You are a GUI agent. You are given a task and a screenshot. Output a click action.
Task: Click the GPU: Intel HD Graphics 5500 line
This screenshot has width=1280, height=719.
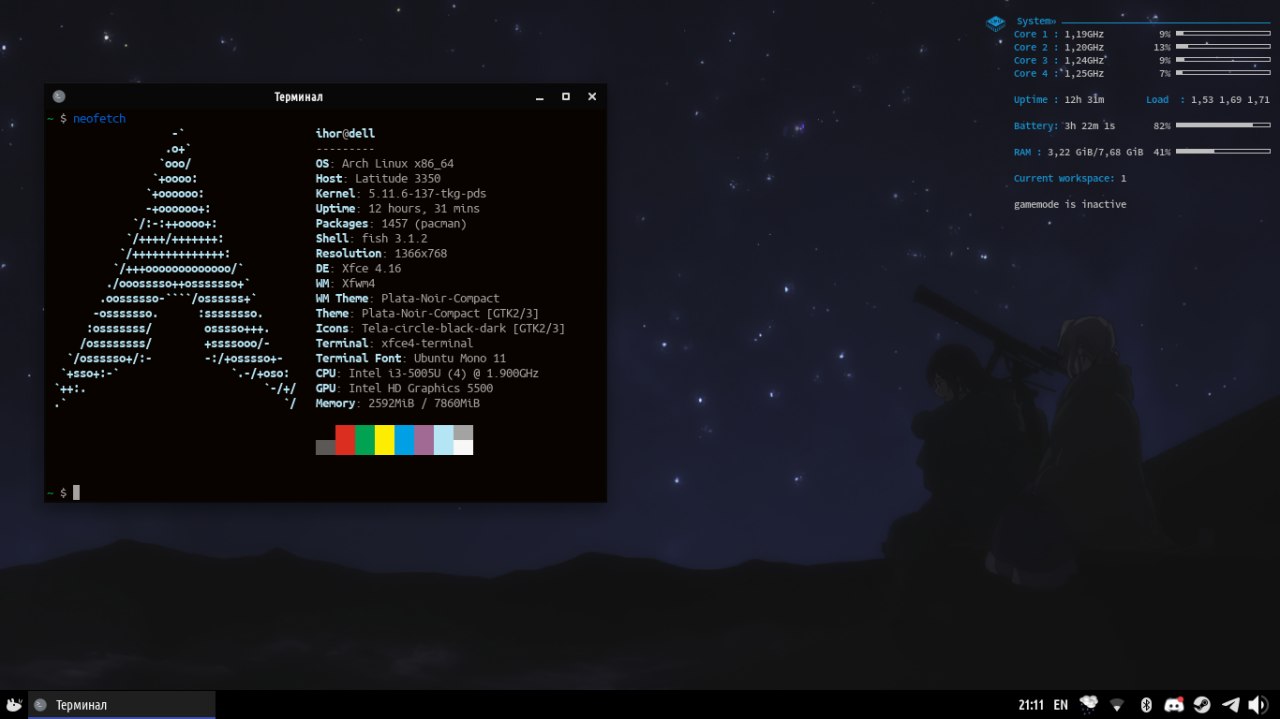coord(404,388)
